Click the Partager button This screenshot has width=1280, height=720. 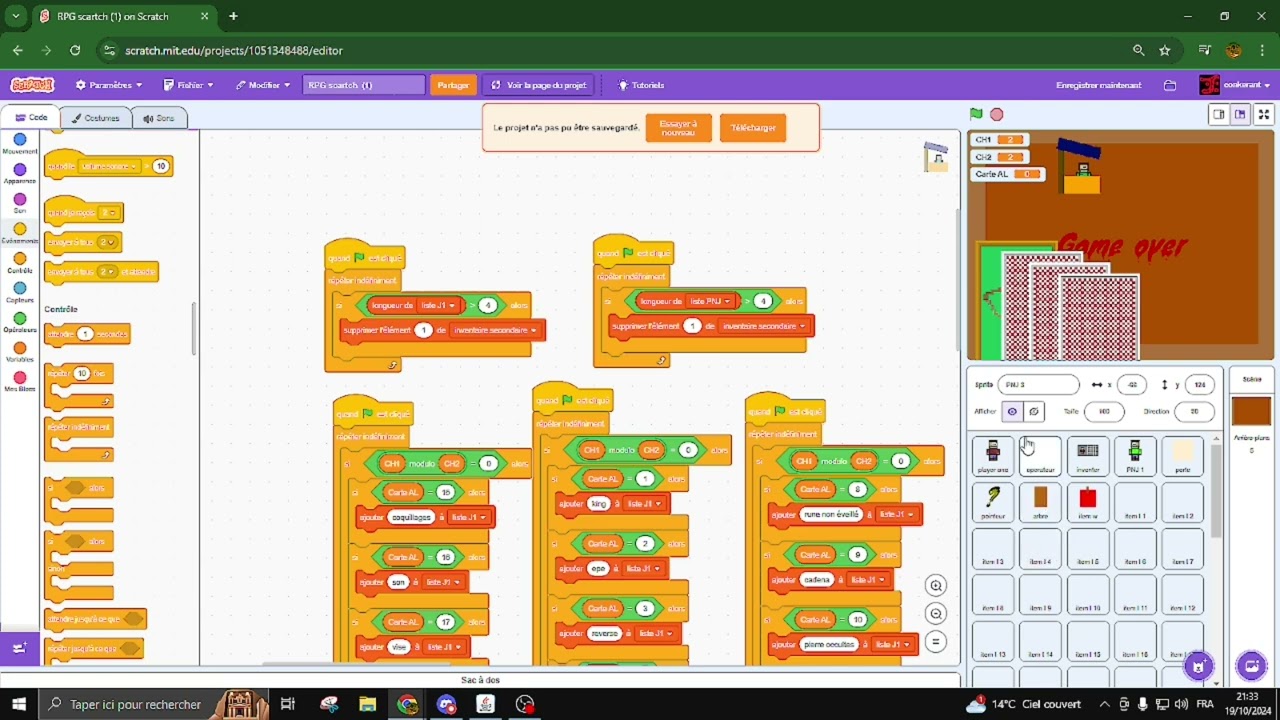[x=453, y=85]
